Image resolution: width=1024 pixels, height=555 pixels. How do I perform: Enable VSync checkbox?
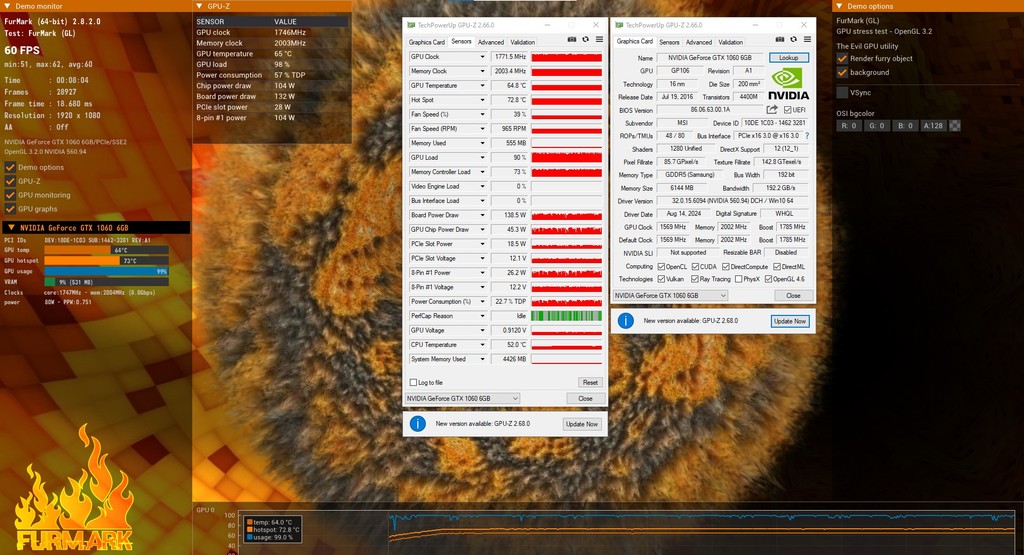[842, 93]
